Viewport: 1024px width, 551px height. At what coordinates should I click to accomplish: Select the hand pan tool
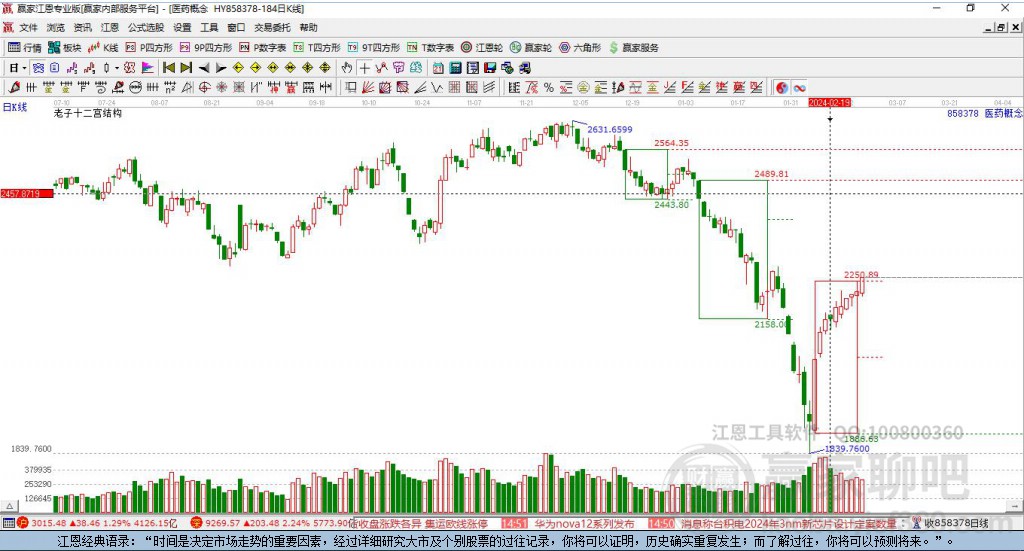pyautogui.click(x=347, y=68)
